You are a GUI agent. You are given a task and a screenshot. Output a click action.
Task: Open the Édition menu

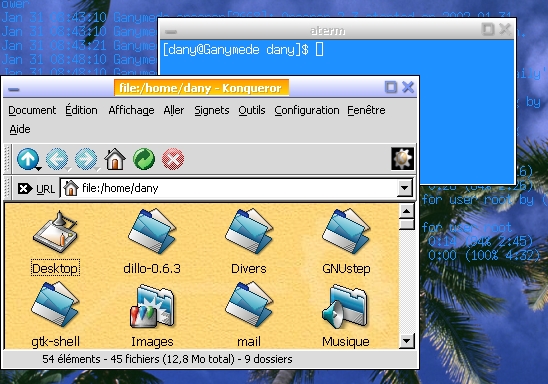pyautogui.click(x=81, y=110)
